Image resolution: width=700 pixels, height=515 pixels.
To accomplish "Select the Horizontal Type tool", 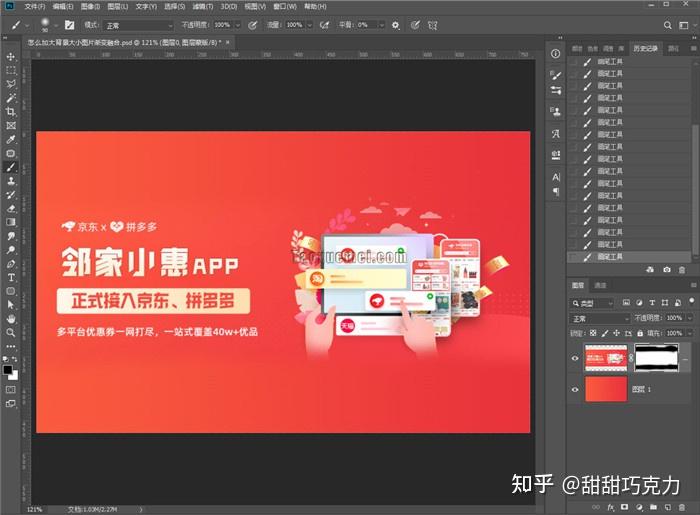I will click(11, 278).
